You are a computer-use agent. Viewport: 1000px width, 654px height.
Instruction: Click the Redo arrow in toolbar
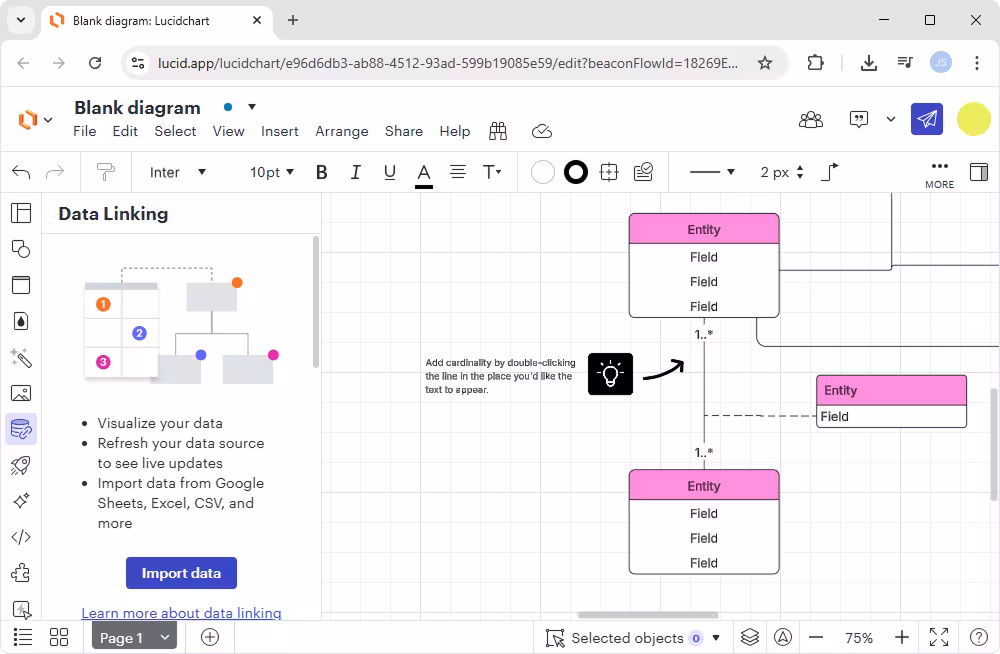[55, 172]
